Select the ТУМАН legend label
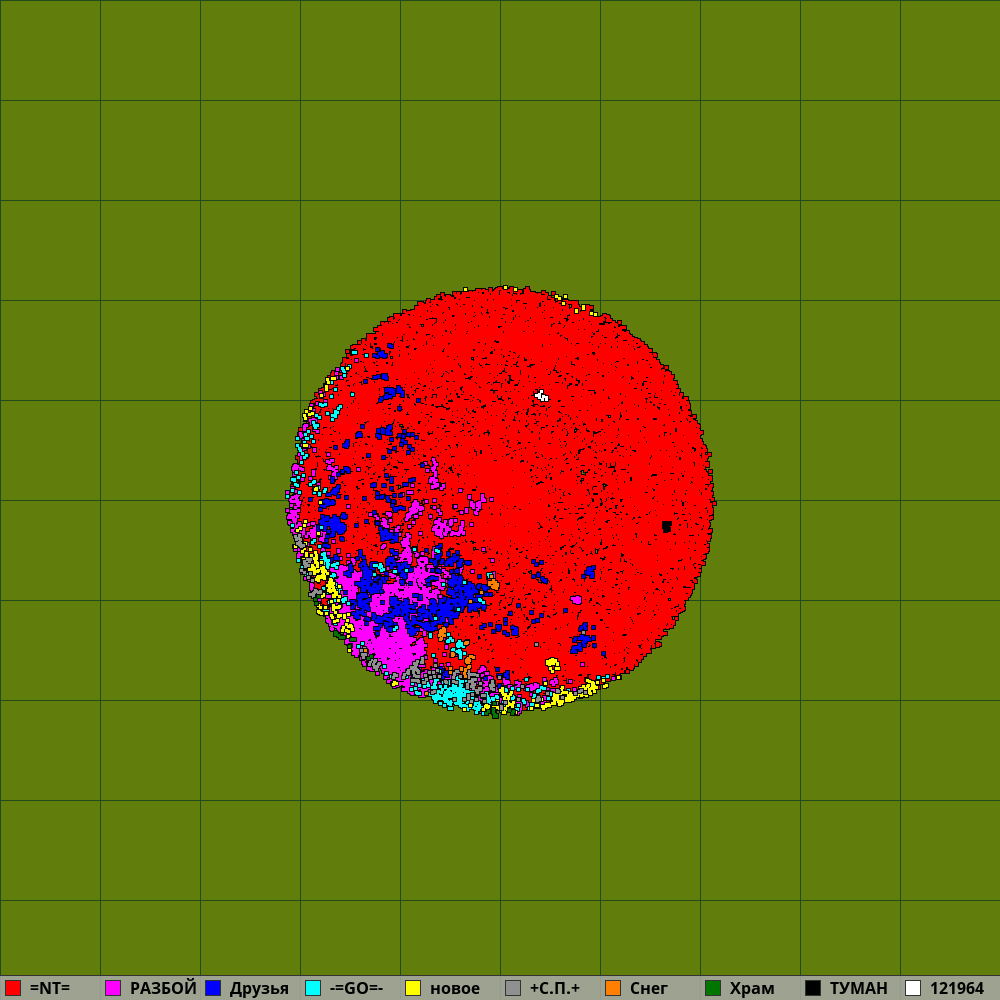1000x1000 pixels. click(x=858, y=988)
